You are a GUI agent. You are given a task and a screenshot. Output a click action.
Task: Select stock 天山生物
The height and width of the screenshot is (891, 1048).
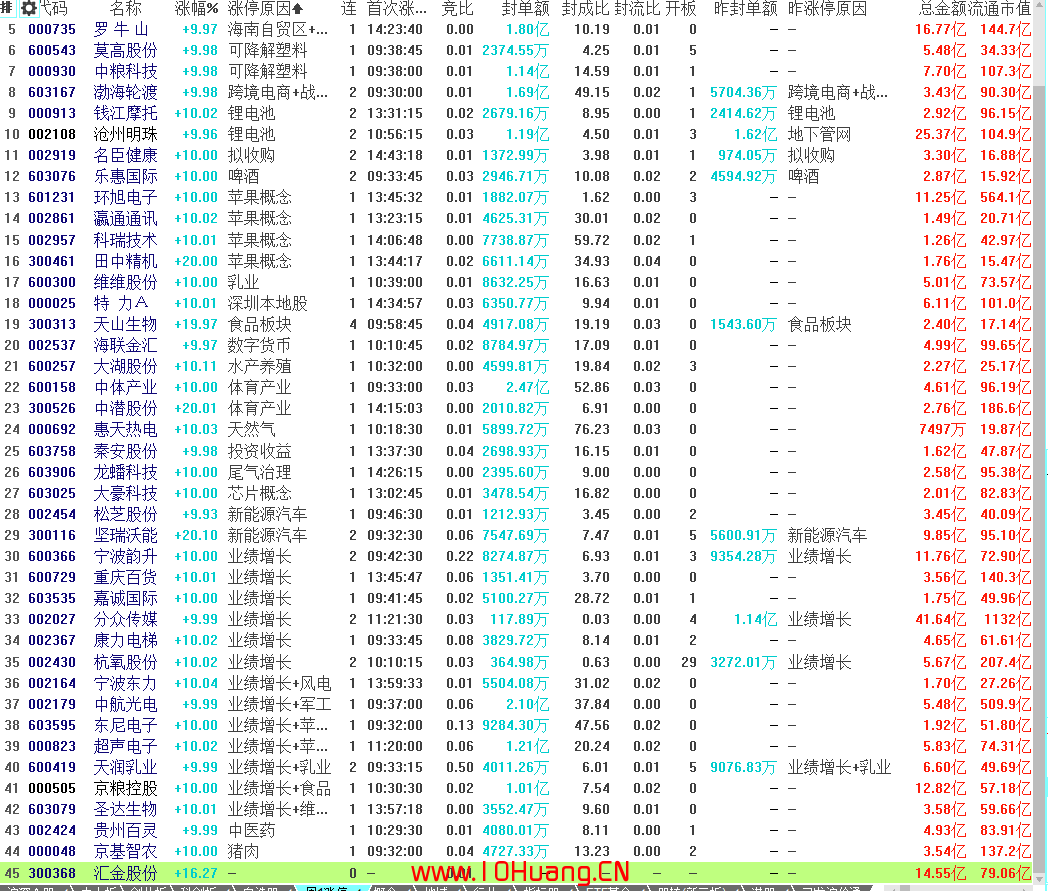126,324
